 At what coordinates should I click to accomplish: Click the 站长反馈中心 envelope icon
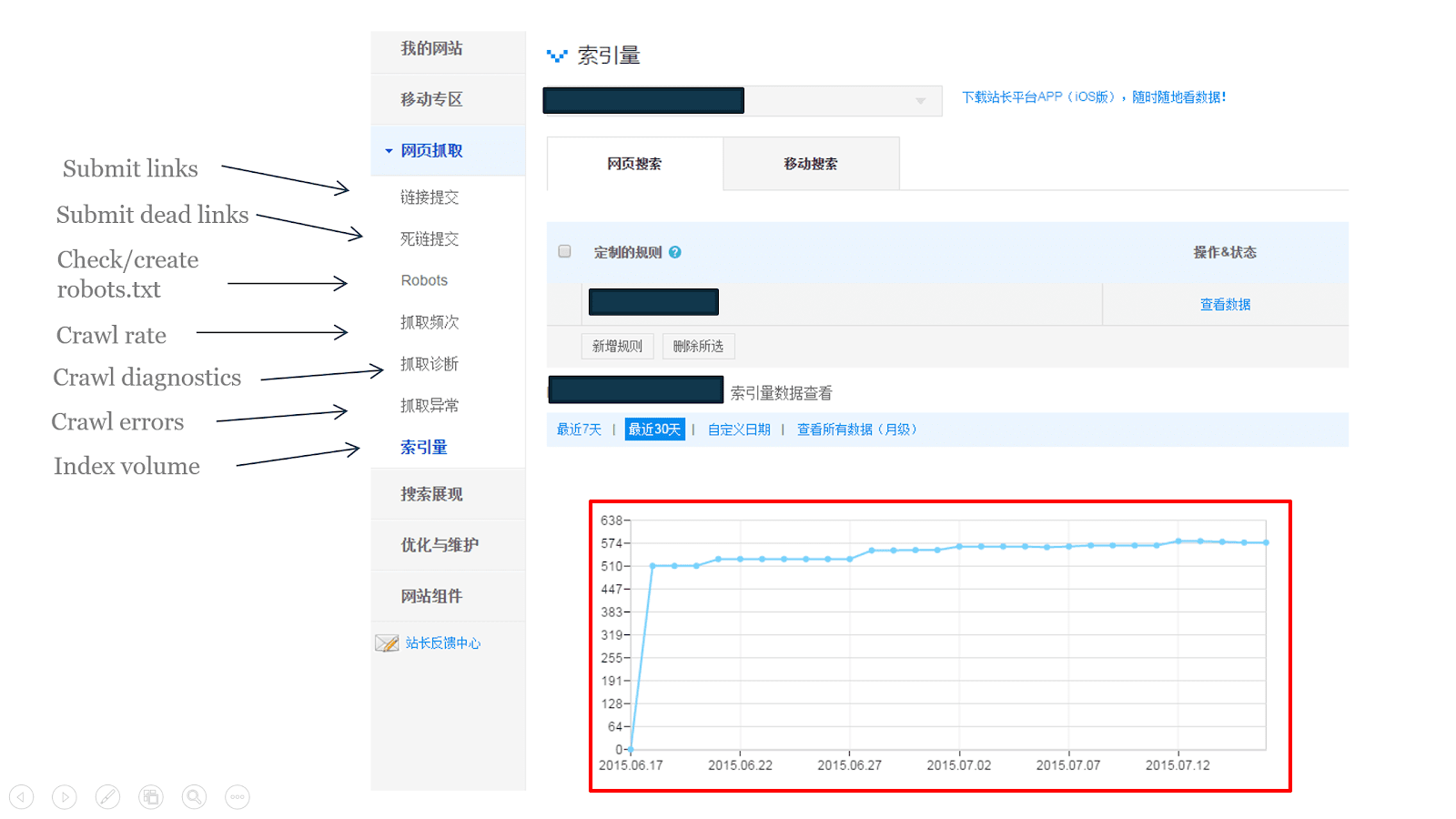[x=387, y=643]
